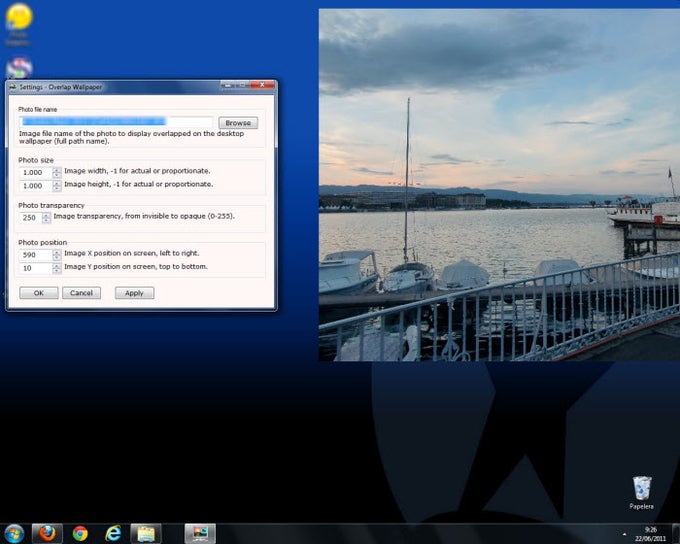
Task: Decrease Image height with spinner down arrow
Action: (57, 189)
